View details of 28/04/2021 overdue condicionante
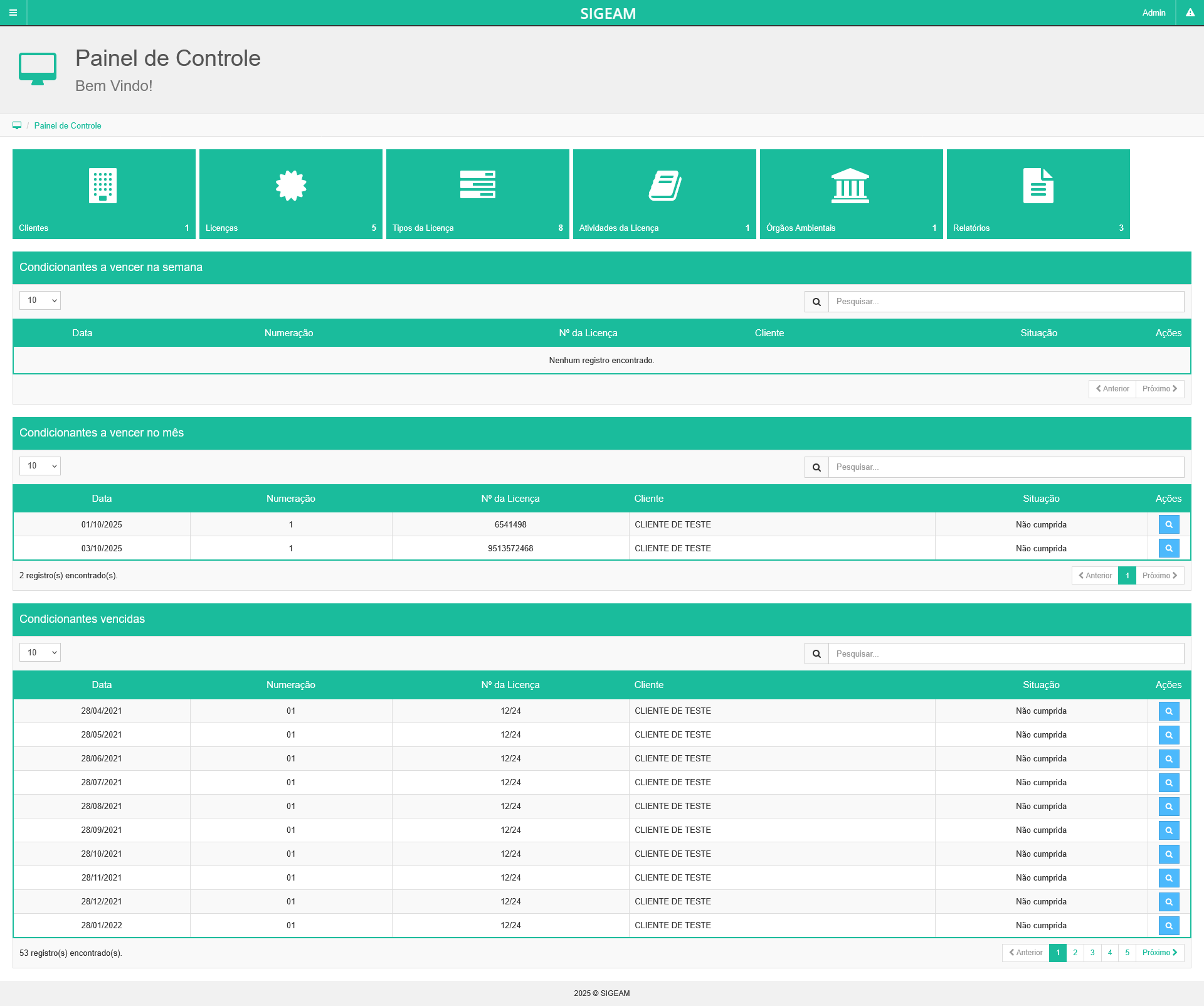Screen dimensions: 1204x1006 coord(1168,711)
